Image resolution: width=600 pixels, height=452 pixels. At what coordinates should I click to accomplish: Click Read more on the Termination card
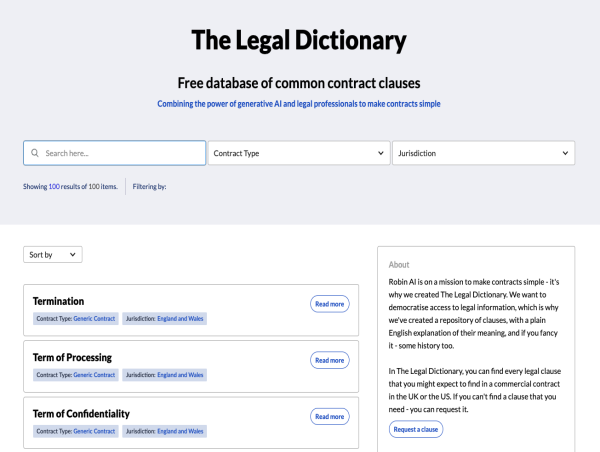(329, 304)
